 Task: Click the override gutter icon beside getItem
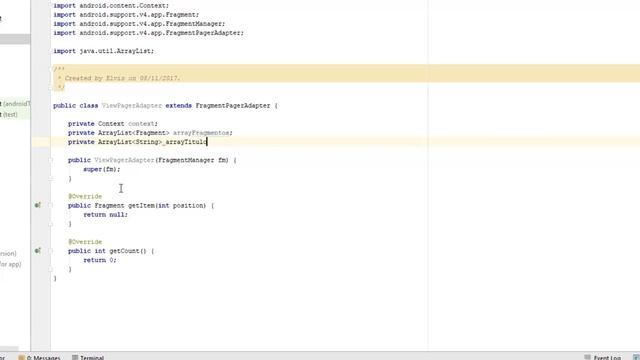pos(38,205)
